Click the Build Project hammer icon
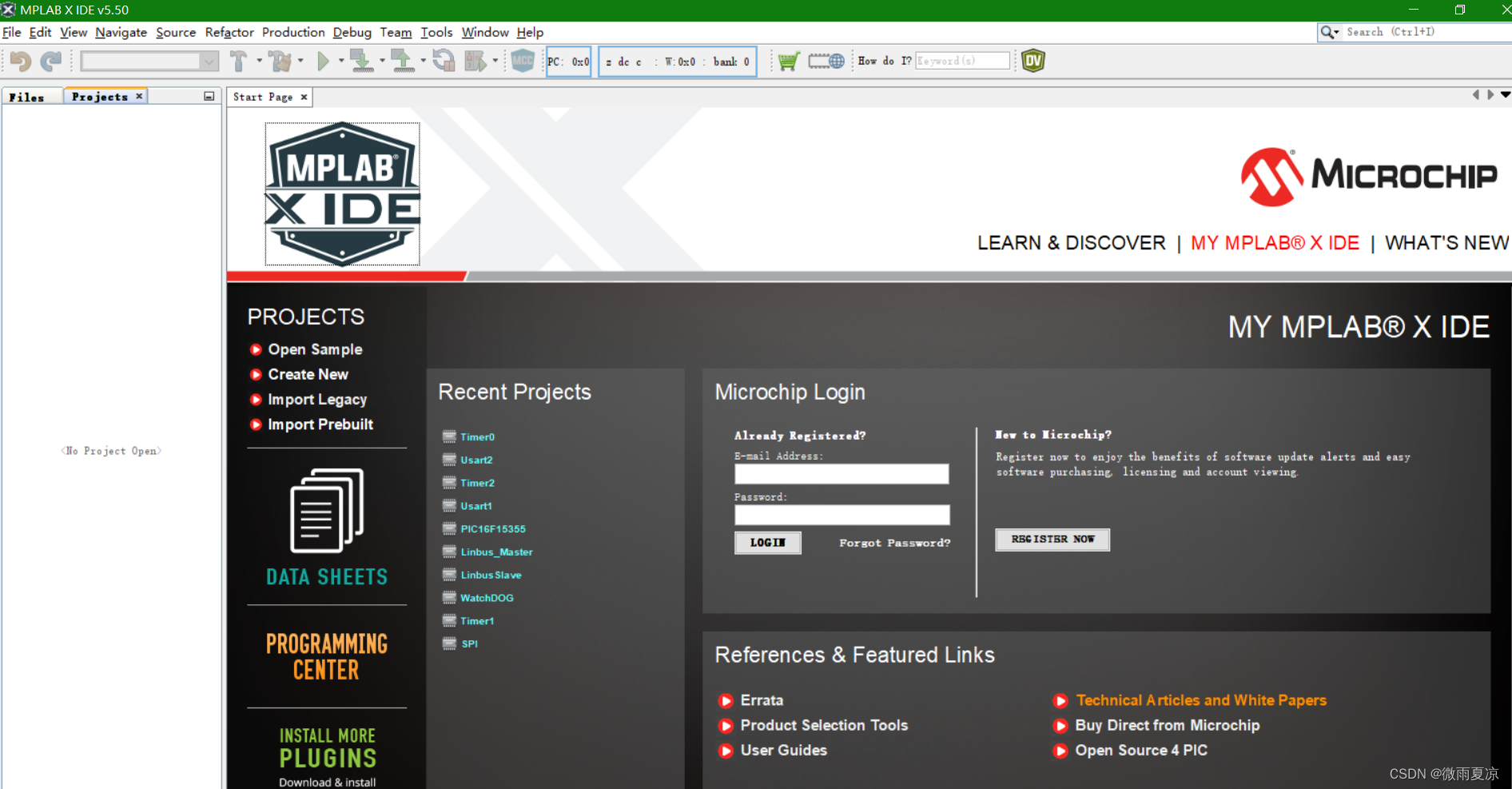Screen dimensions: 1512x789 click(238, 61)
